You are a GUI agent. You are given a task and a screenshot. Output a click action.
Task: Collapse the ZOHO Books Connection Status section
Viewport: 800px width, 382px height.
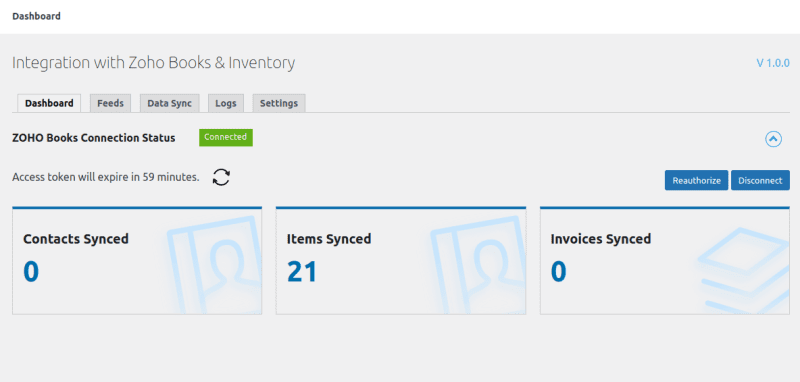[773, 139]
